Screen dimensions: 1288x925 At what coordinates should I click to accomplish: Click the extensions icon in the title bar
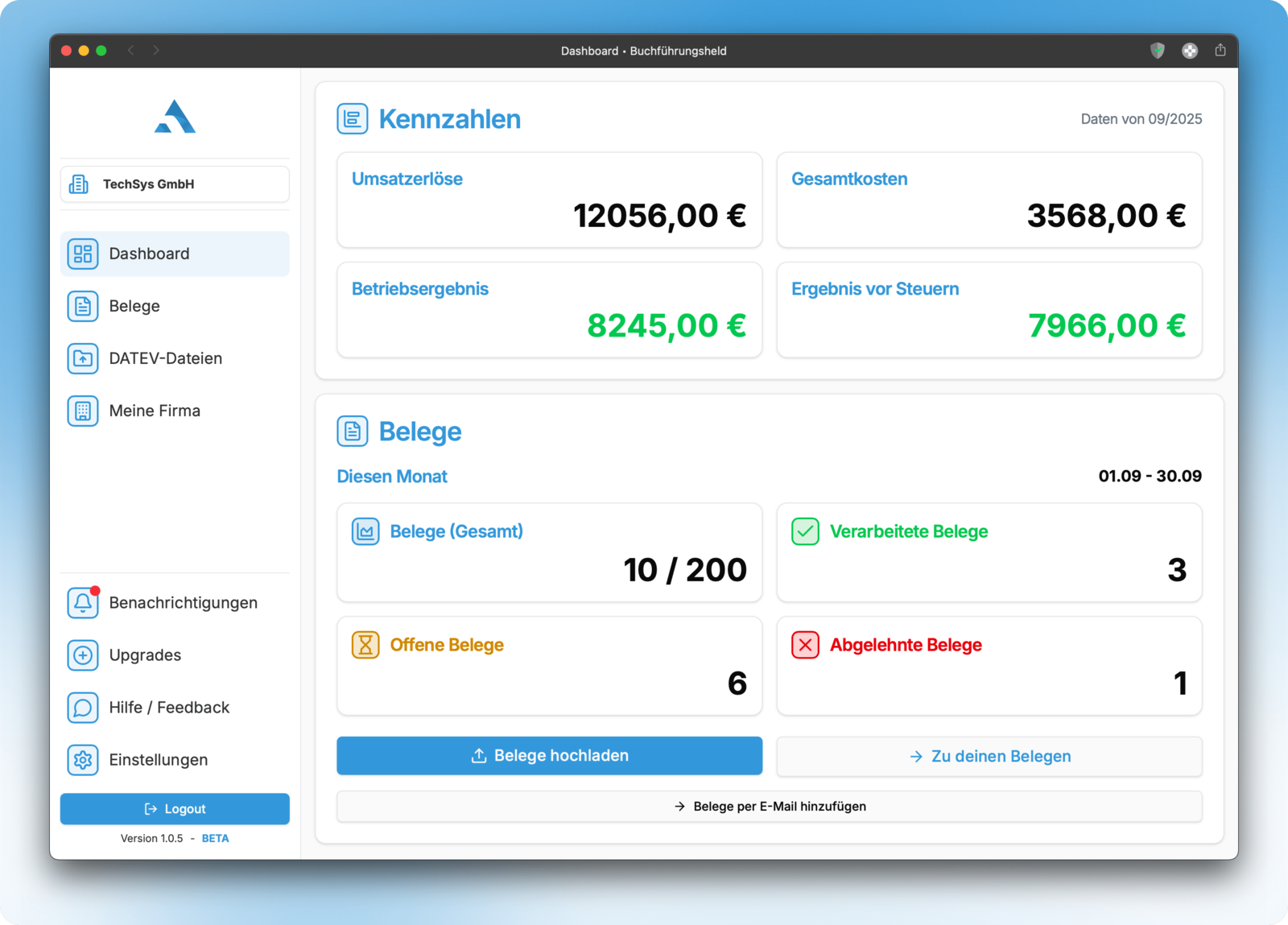coord(1190,51)
